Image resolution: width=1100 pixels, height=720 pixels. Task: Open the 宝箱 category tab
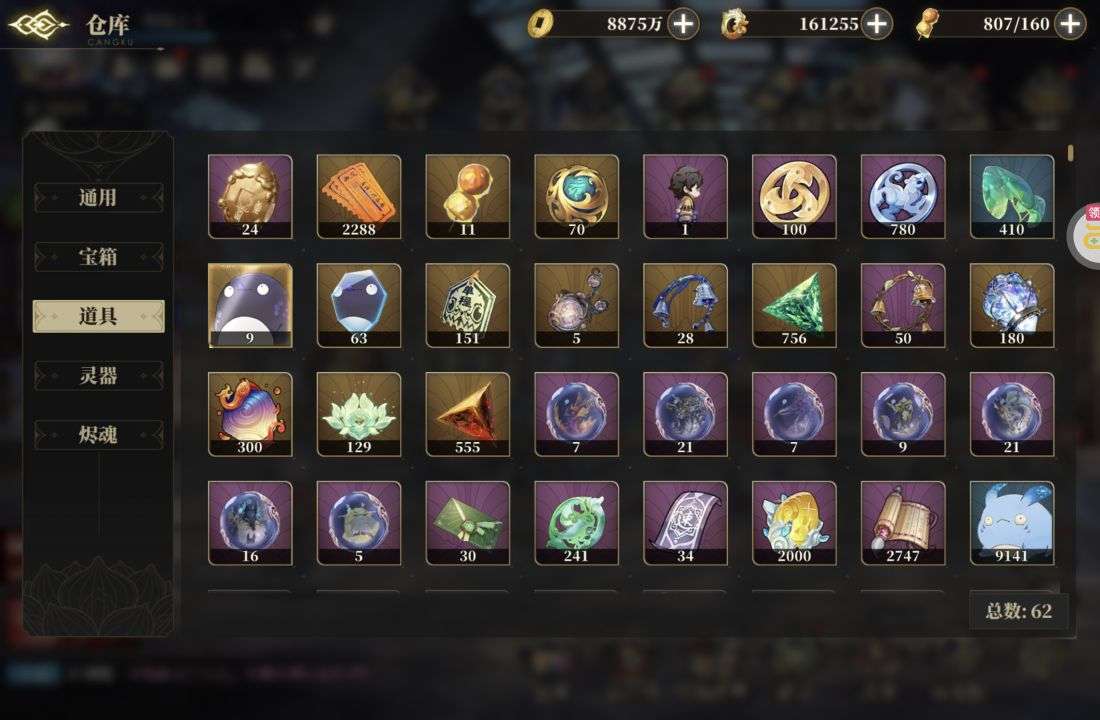click(x=98, y=257)
